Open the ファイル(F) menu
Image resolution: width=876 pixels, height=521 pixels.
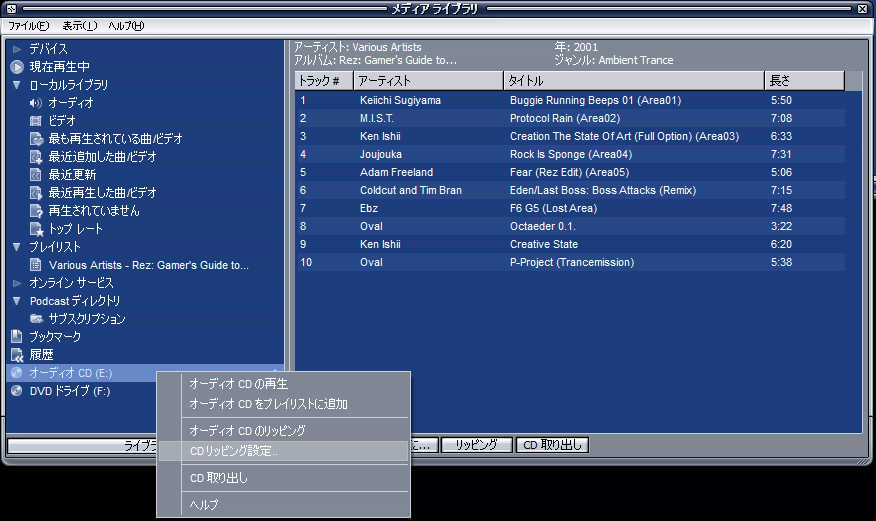[x=28, y=26]
